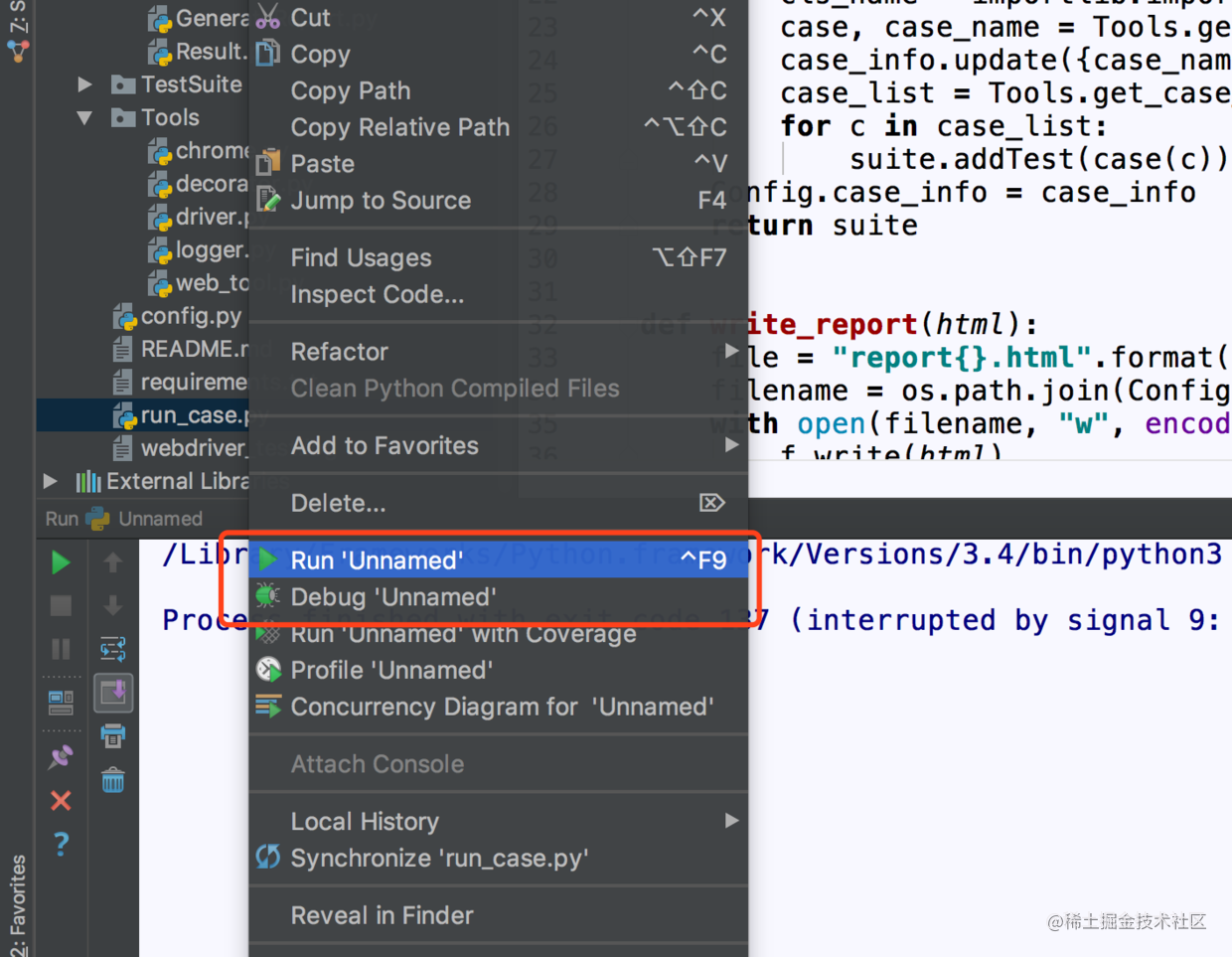Click the green Rerun button in Run panel
Image resolution: width=1232 pixels, height=957 pixels.
61,561
